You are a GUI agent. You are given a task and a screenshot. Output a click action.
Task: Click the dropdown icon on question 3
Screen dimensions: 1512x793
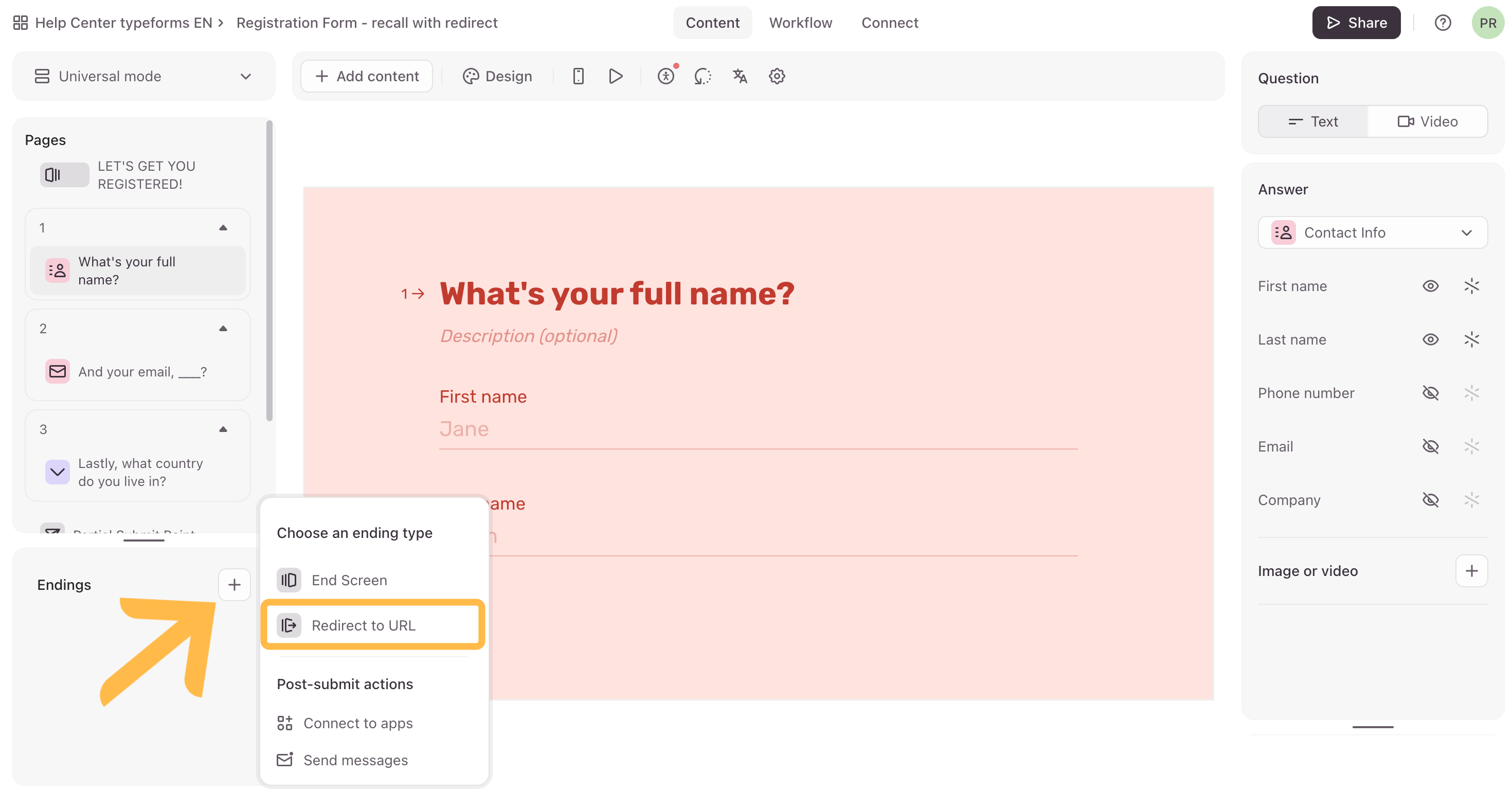58,472
